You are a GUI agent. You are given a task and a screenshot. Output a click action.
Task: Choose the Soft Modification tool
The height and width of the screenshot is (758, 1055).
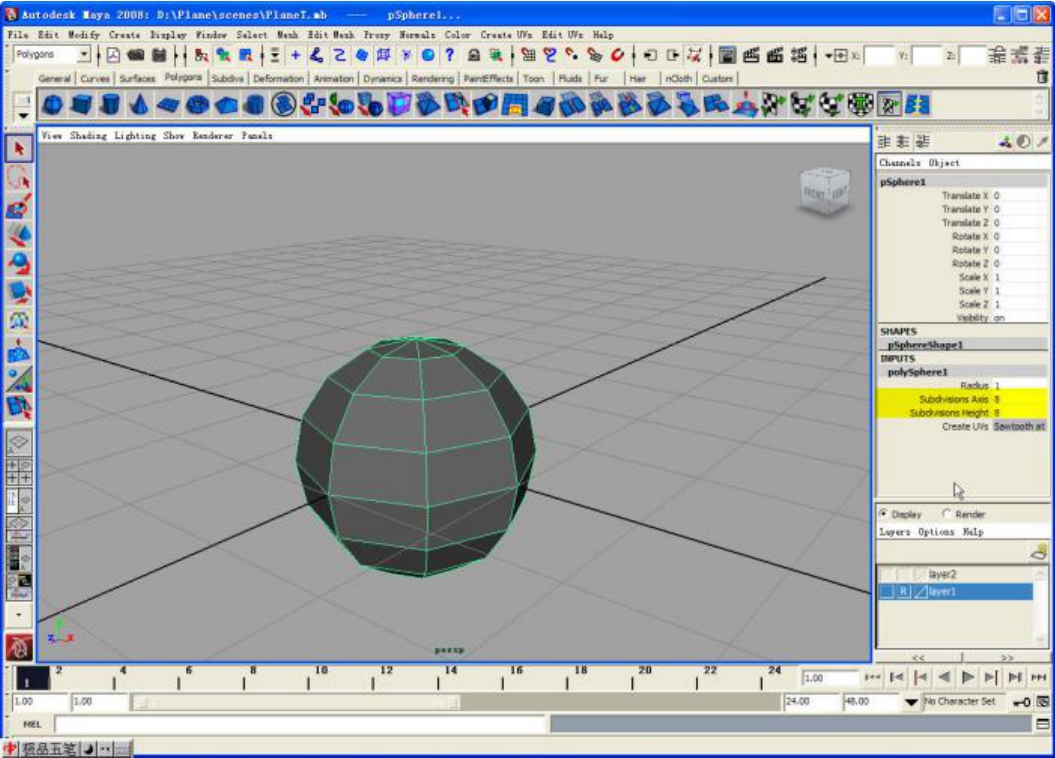(19, 350)
